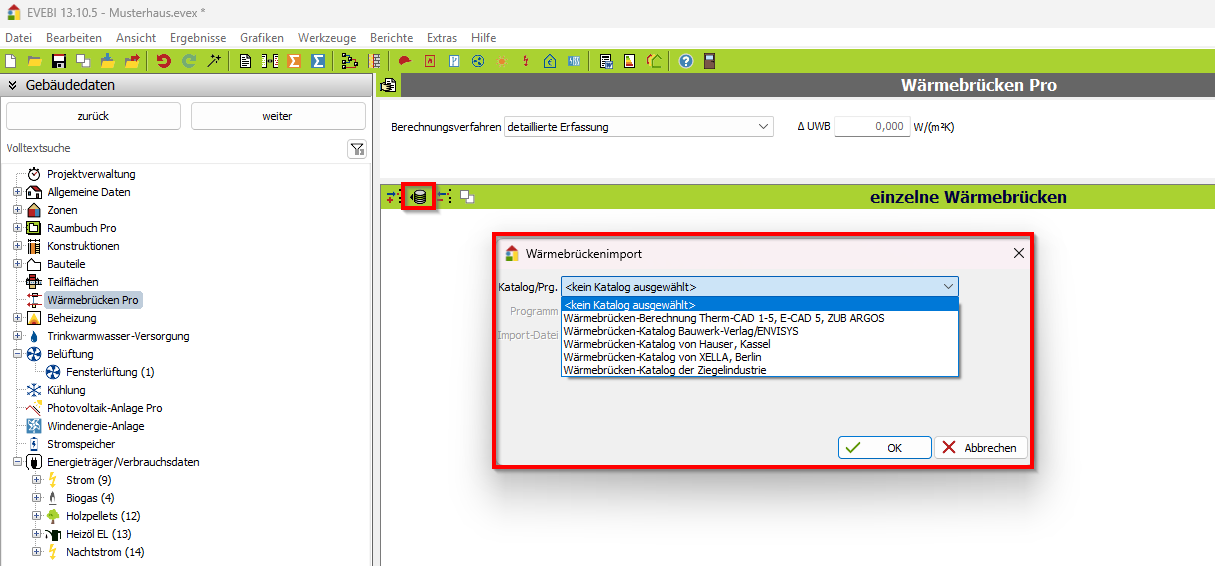
Task: Open the Berichte menu
Action: coord(391,37)
